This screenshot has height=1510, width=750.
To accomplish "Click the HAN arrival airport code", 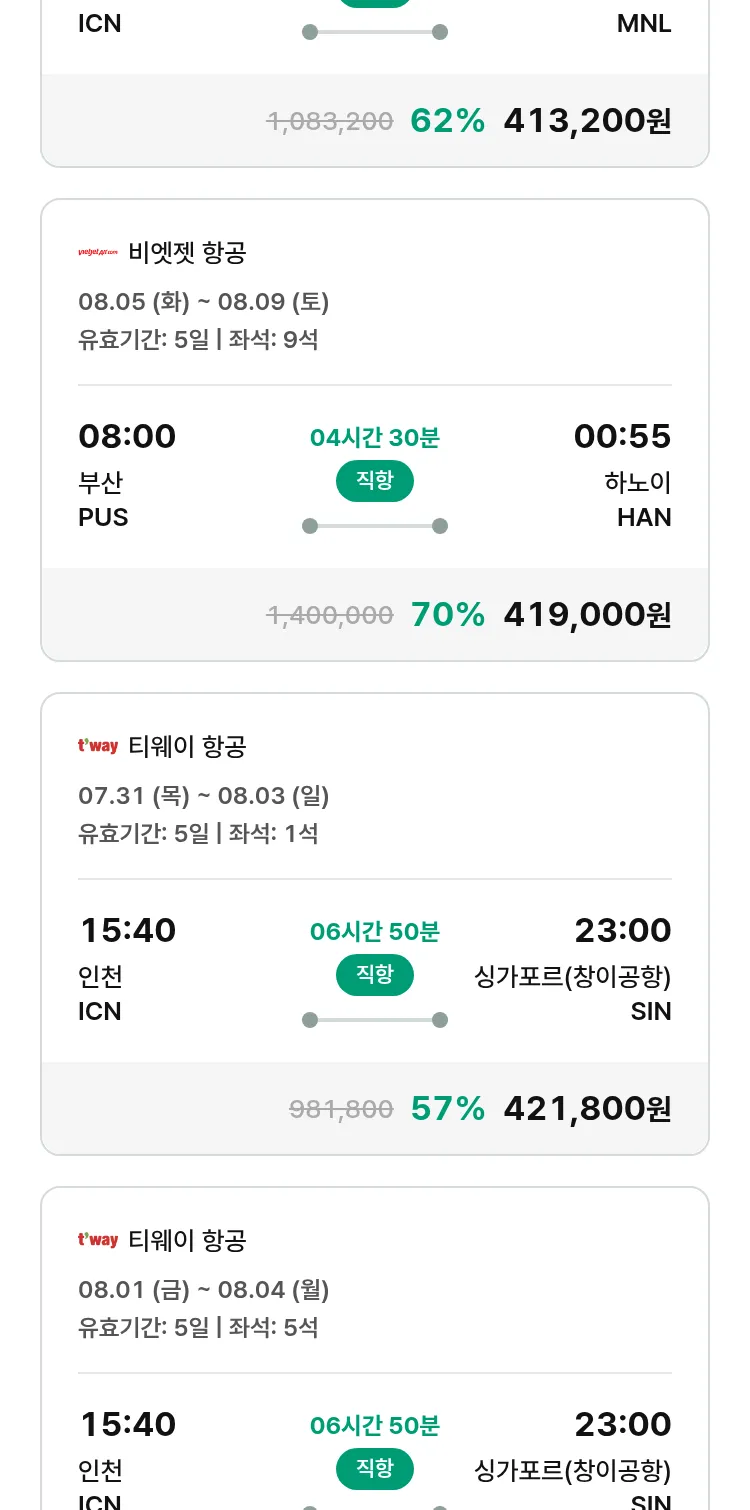I will tap(644, 518).
